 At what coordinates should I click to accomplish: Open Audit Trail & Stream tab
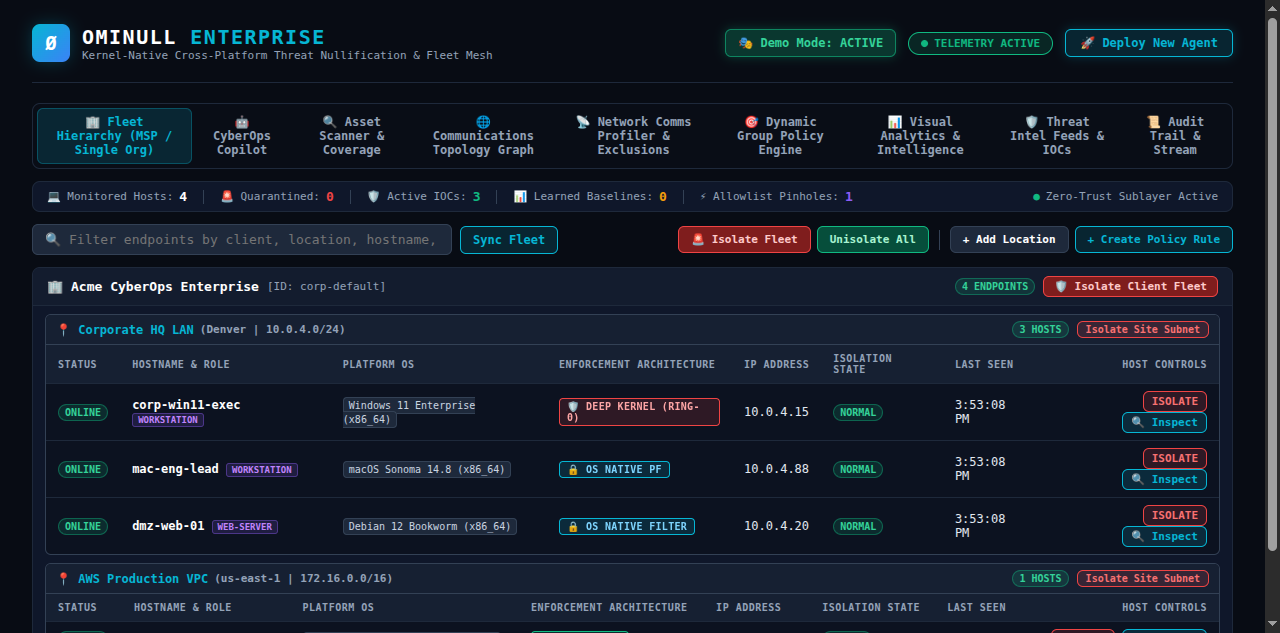(1175, 136)
